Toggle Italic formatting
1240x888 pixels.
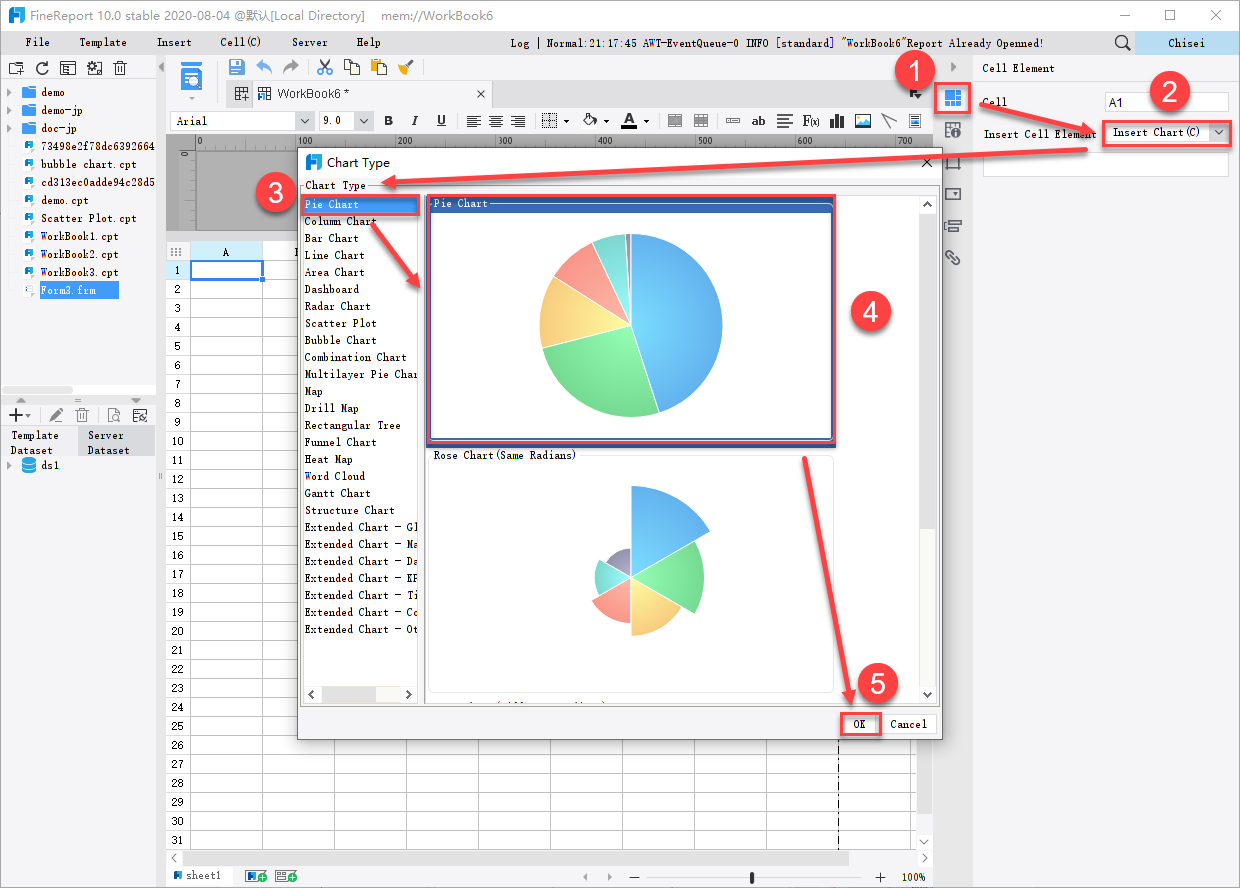click(x=414, y=120)
